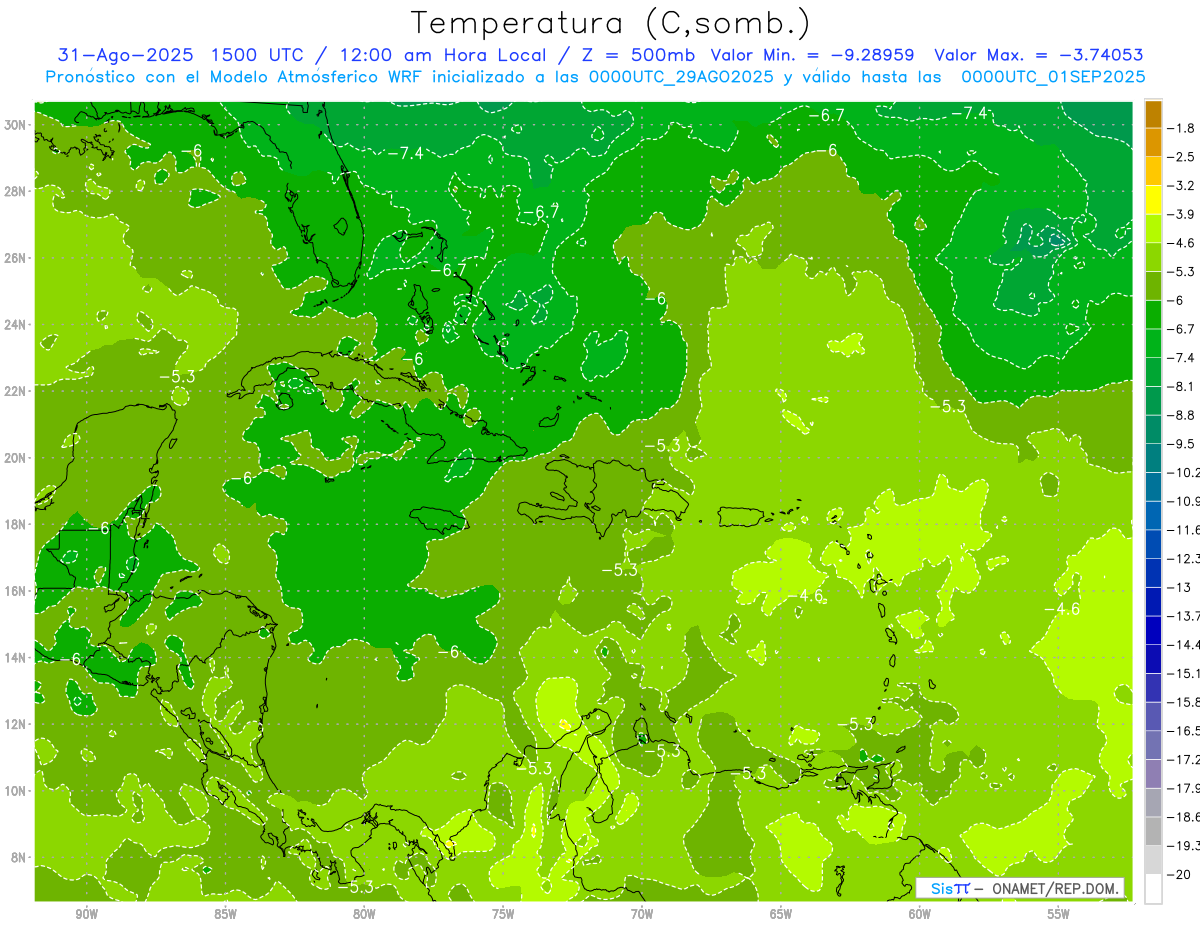The image size is (1200, 927).
Task: Click the colorbar label -8.8
Action: click(x=1181, y=415)
